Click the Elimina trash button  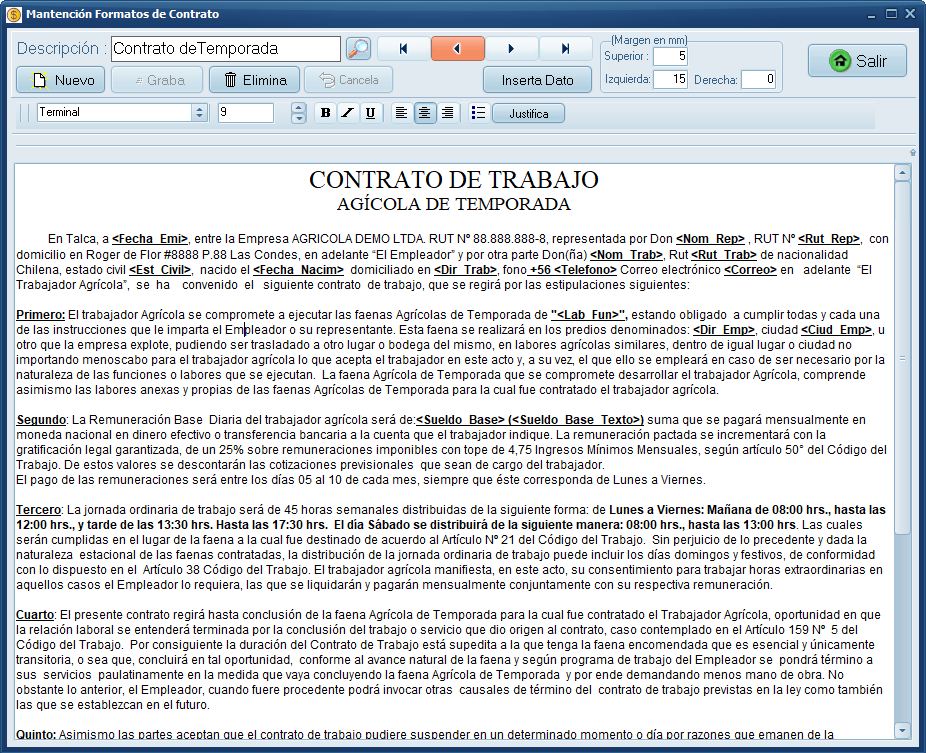255,80
